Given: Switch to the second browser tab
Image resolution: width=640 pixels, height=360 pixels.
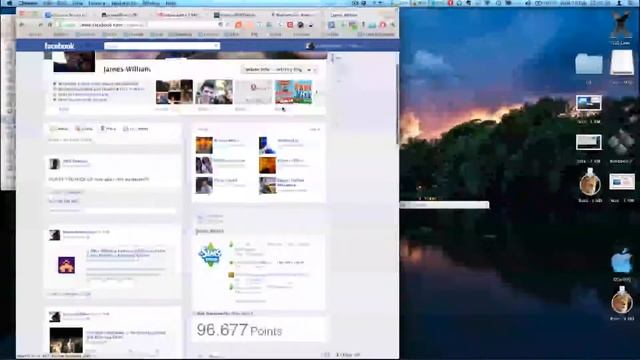Looking at the screenshot, I should pyautogui.click(x=122, y=15).
